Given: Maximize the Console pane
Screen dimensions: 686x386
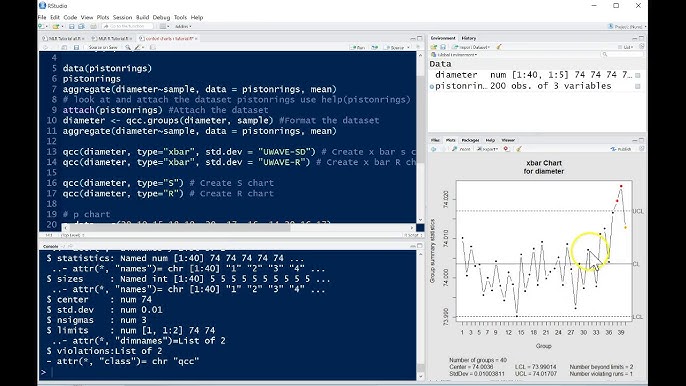Looking at the screenshot, I should (x=420, y=246).
